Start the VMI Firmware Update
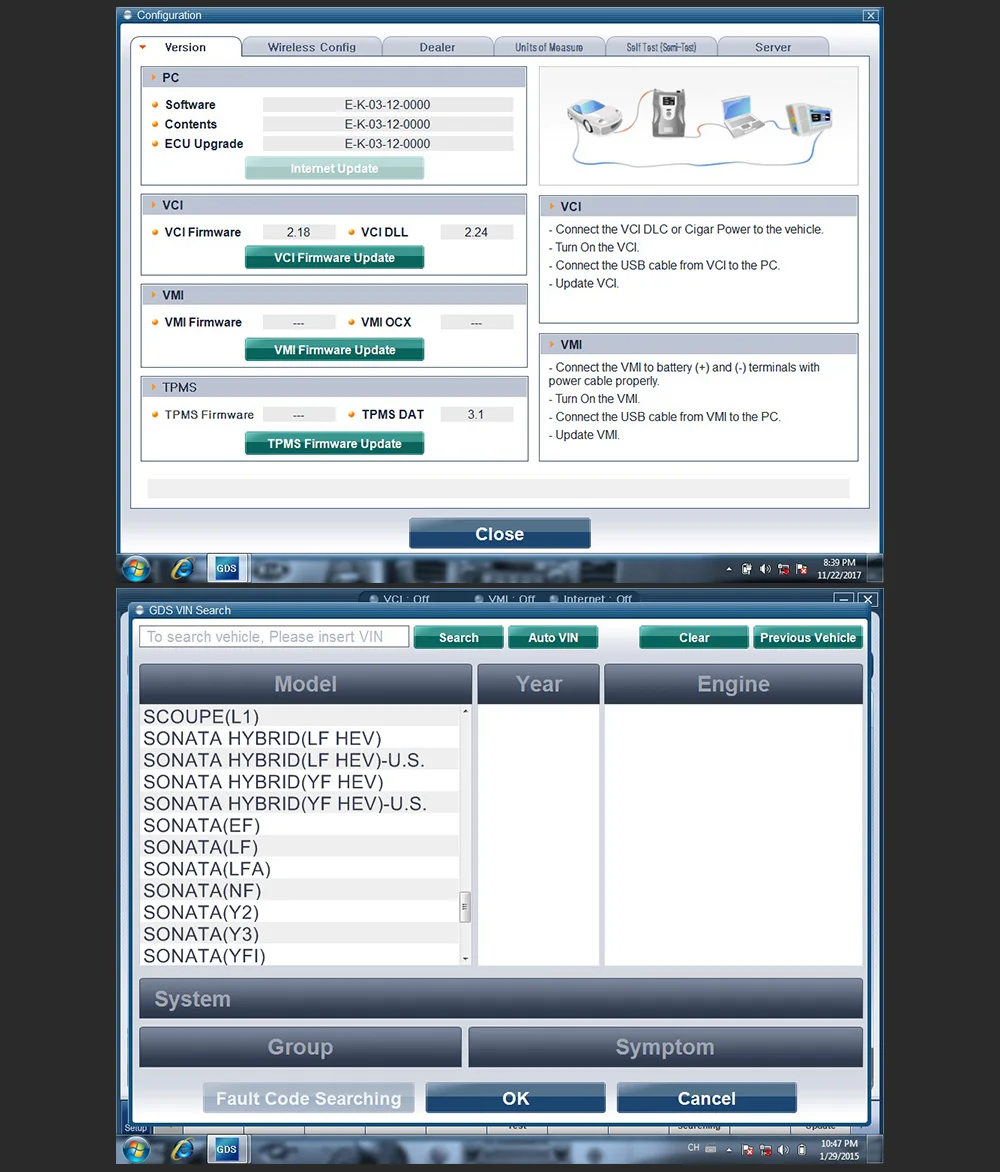This screenshot has height=1172, width=1000. [x=334, y=350]
